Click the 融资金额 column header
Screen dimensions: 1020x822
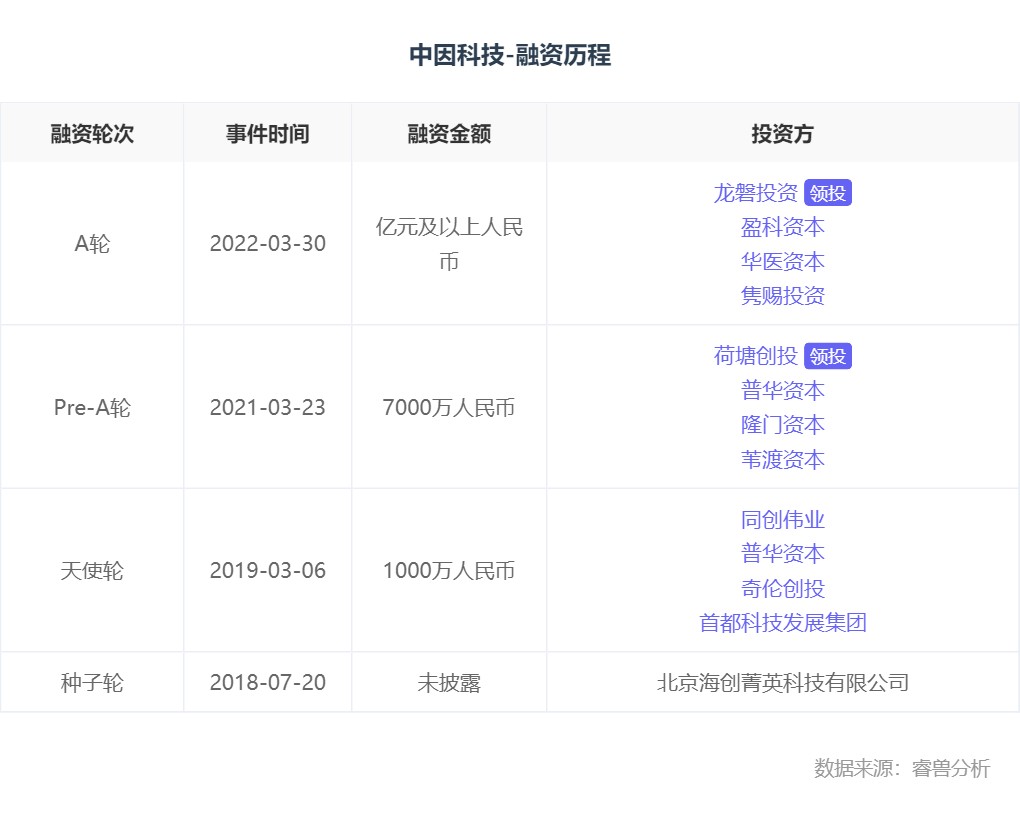[449, 134]
